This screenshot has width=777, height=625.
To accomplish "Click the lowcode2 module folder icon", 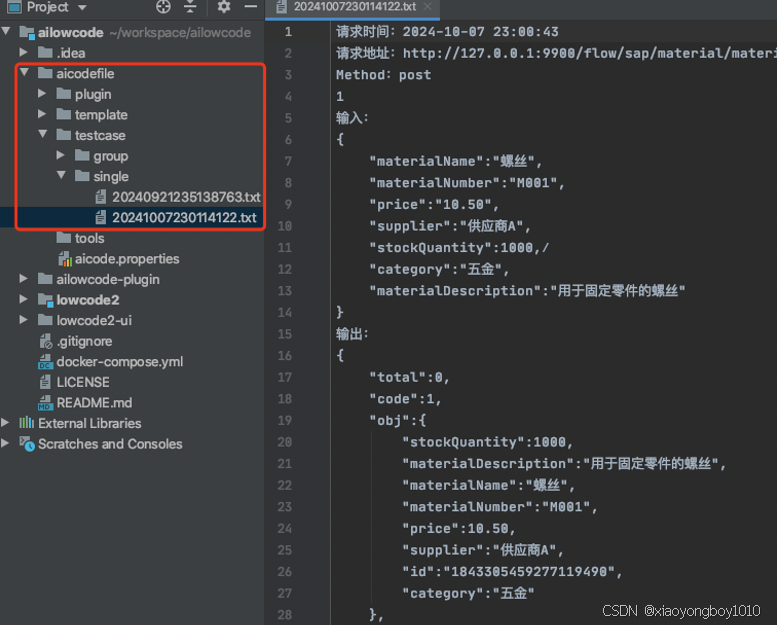I will pos(46,300).
